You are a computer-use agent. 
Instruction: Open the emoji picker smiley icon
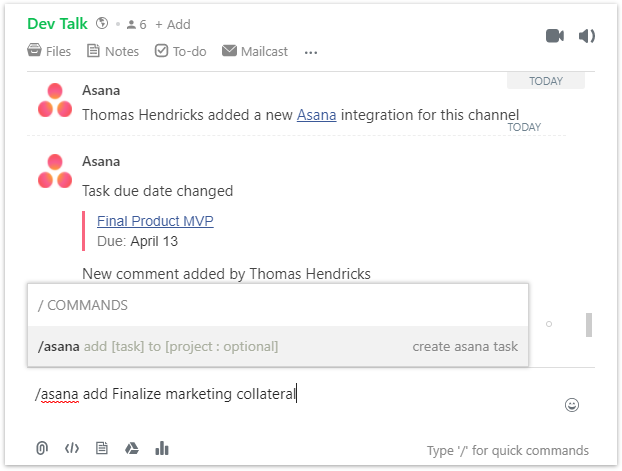coord(572,405)
